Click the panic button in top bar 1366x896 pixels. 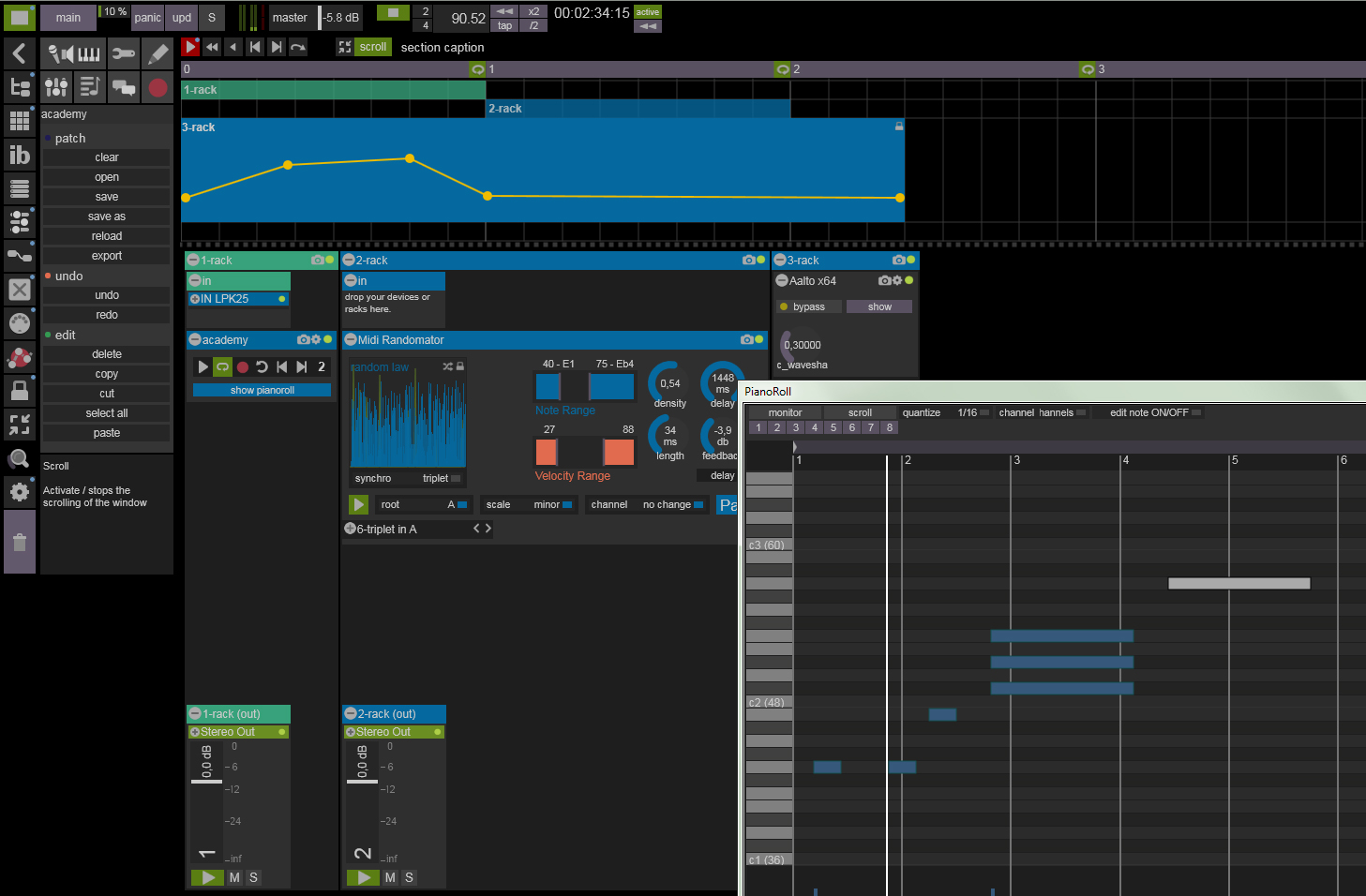[x=147, y=18]
